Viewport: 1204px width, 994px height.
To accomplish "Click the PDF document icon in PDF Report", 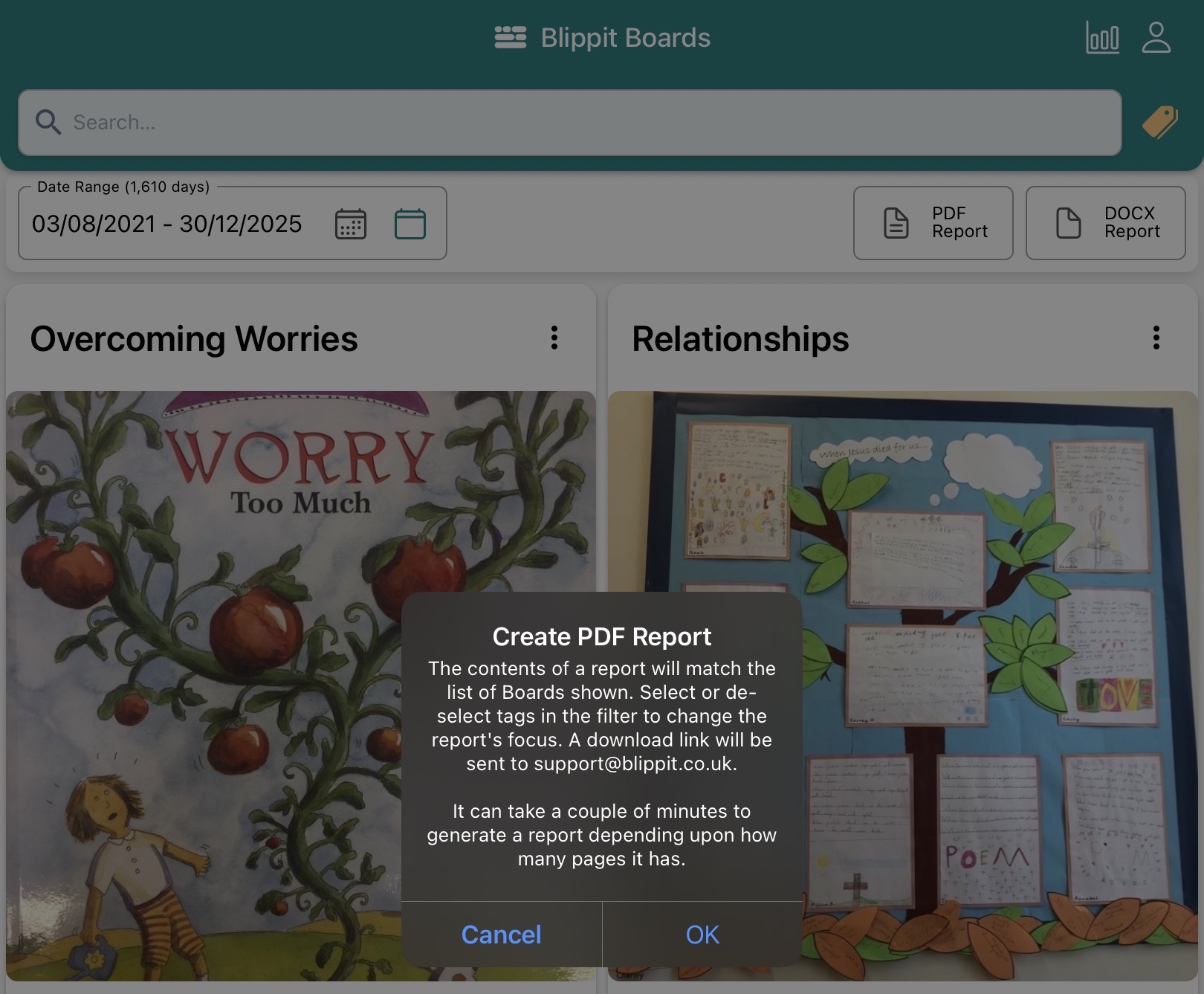I will point(896,222).
